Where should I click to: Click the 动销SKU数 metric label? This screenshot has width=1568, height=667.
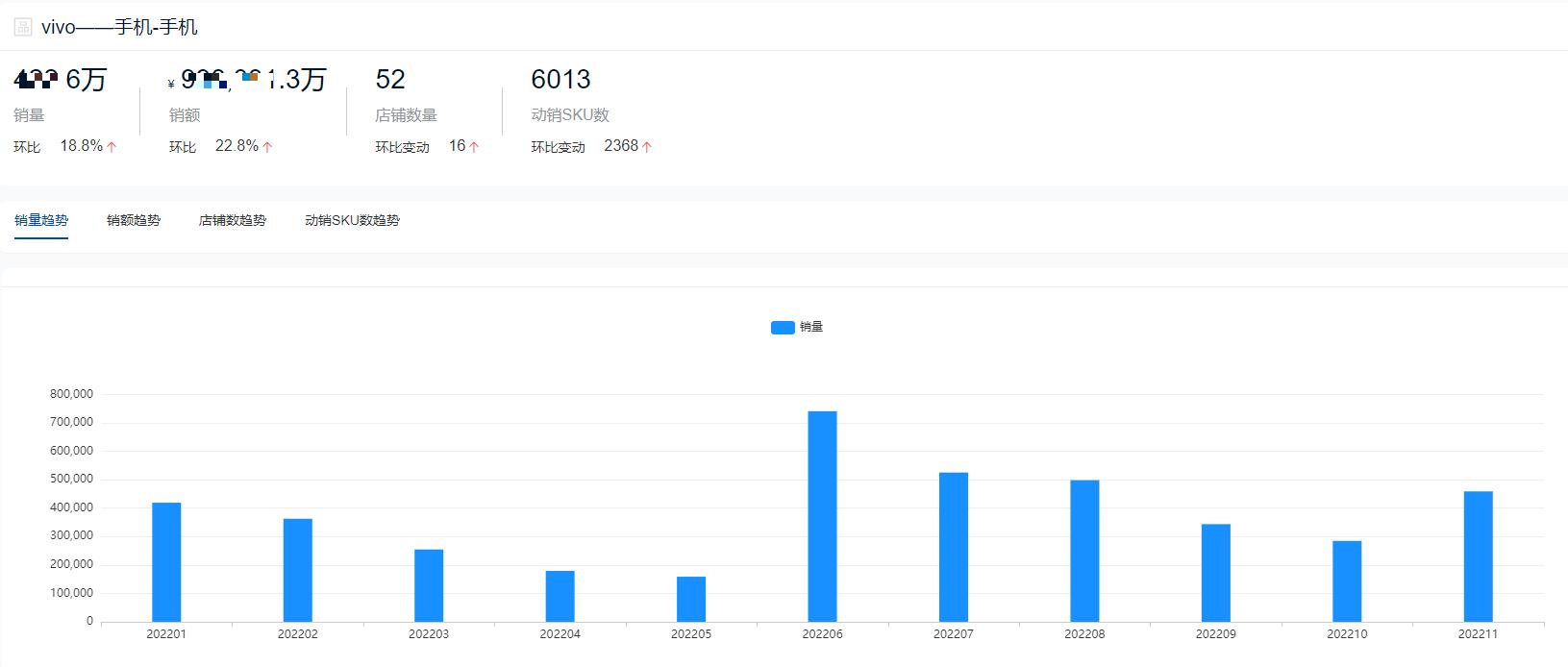(570, 115)
